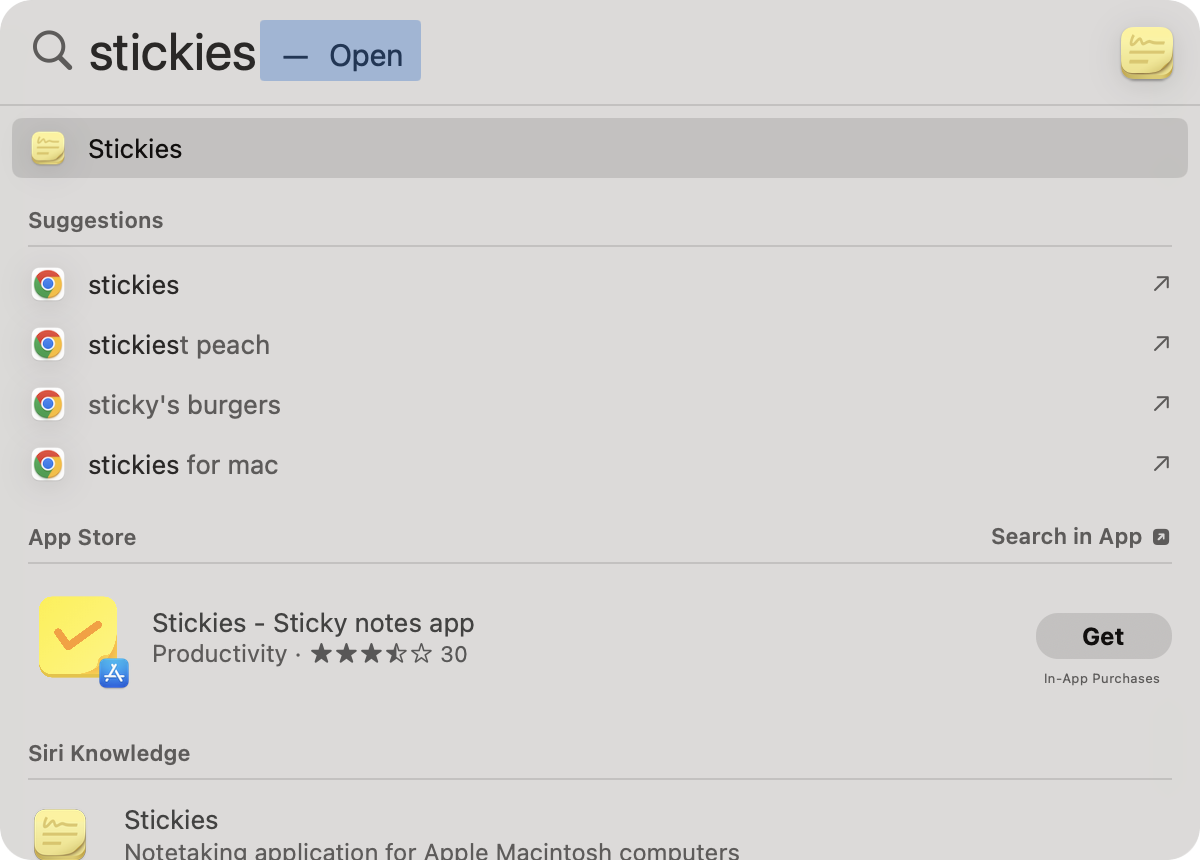Open 'Search in App' for the App Store

1067,536
